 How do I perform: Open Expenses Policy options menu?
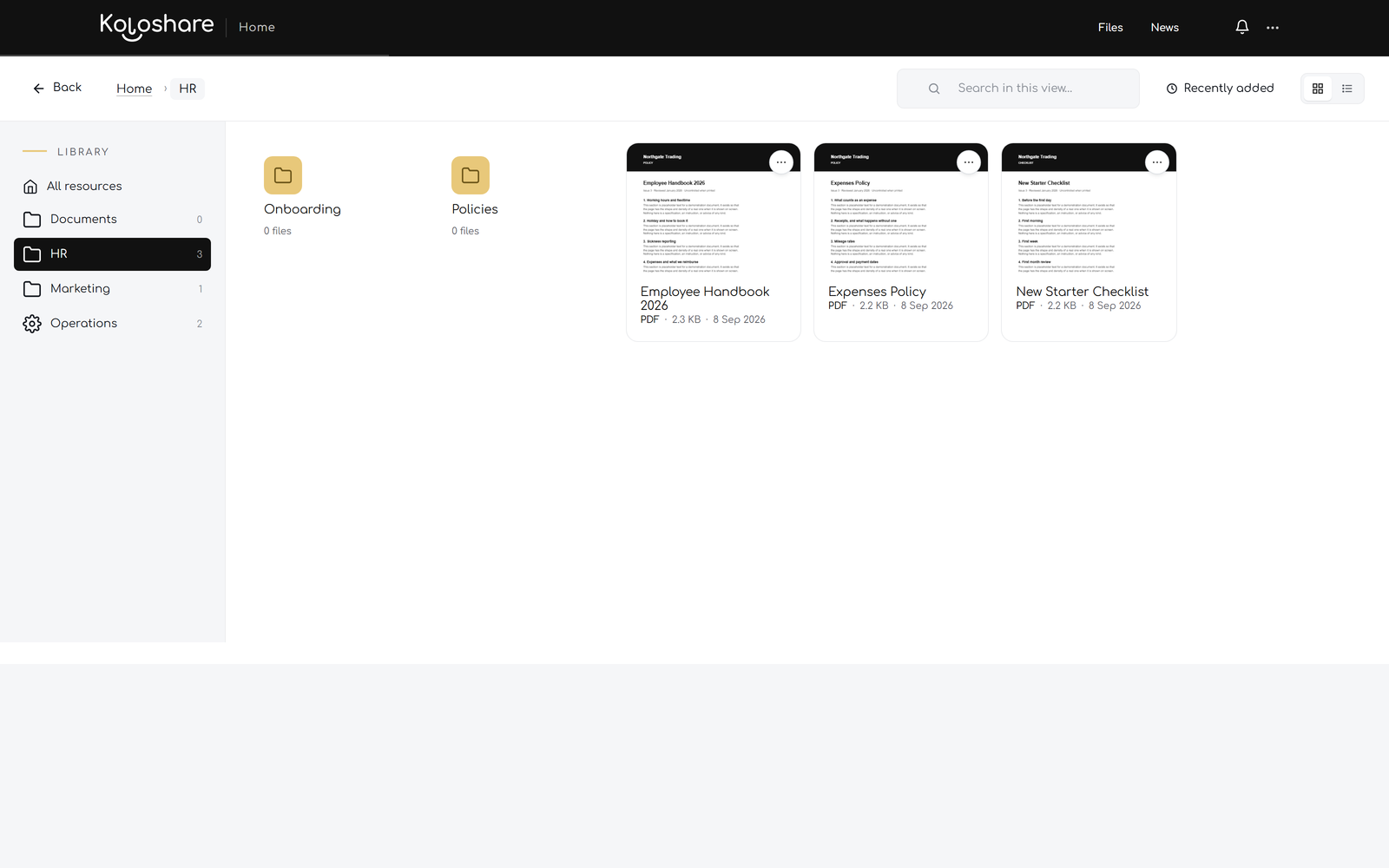tap(969, 162)
